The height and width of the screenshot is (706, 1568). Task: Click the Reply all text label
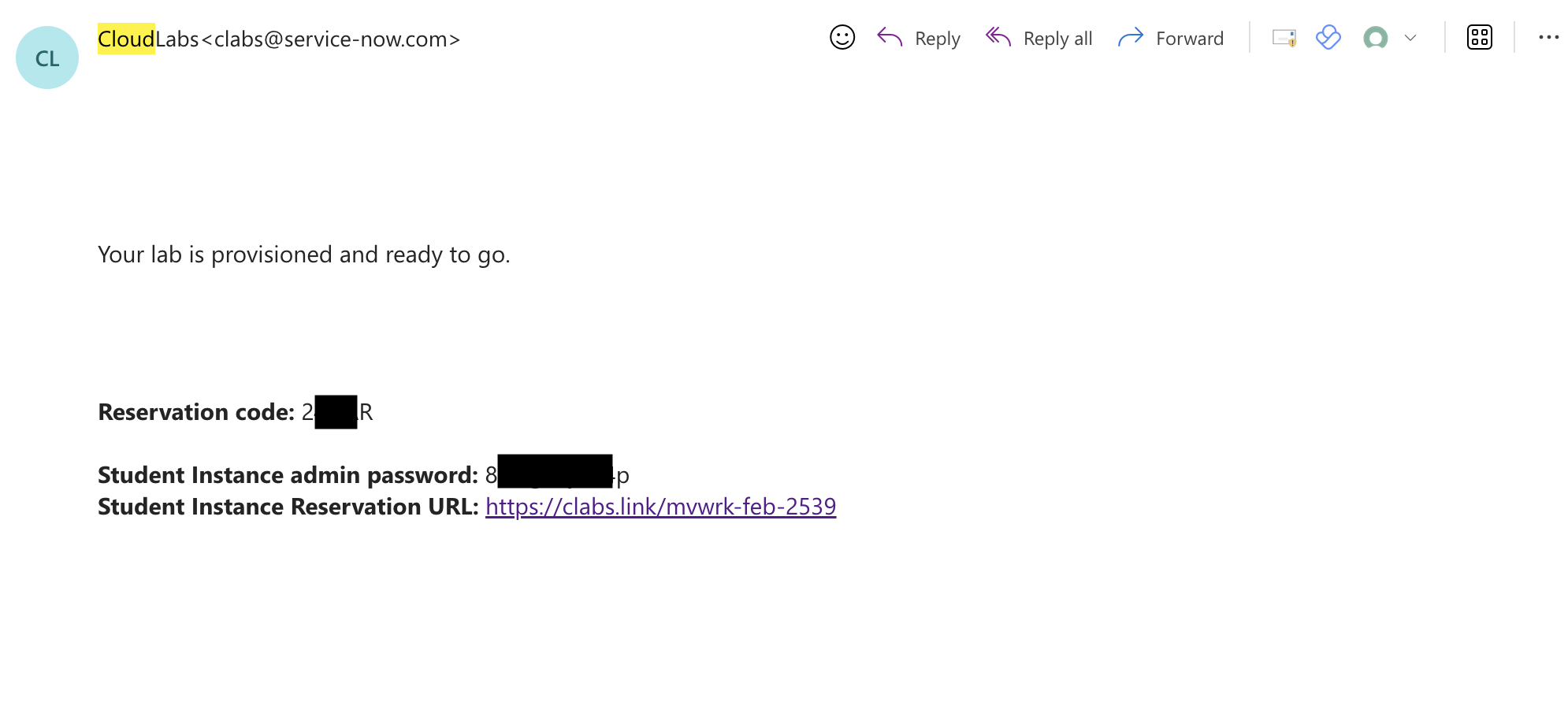point(1057,39)
